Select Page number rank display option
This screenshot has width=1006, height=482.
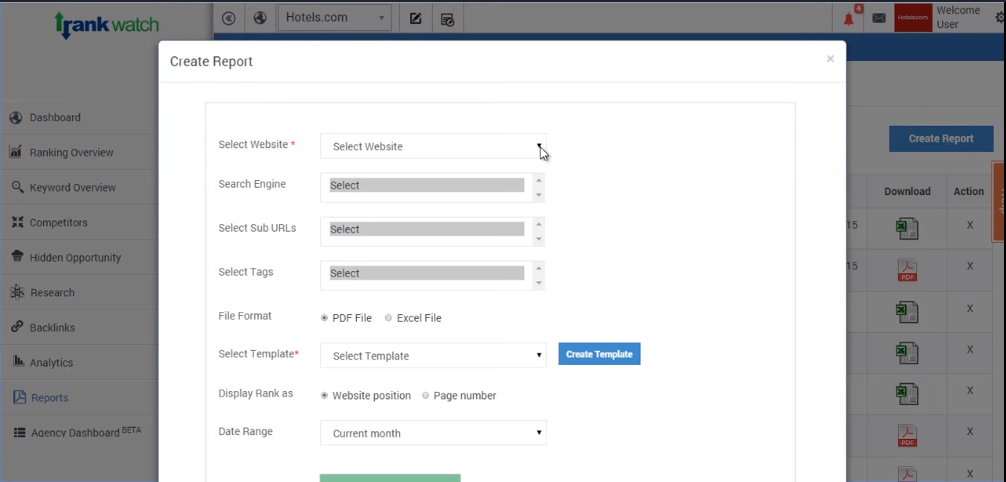pos(426,396)
